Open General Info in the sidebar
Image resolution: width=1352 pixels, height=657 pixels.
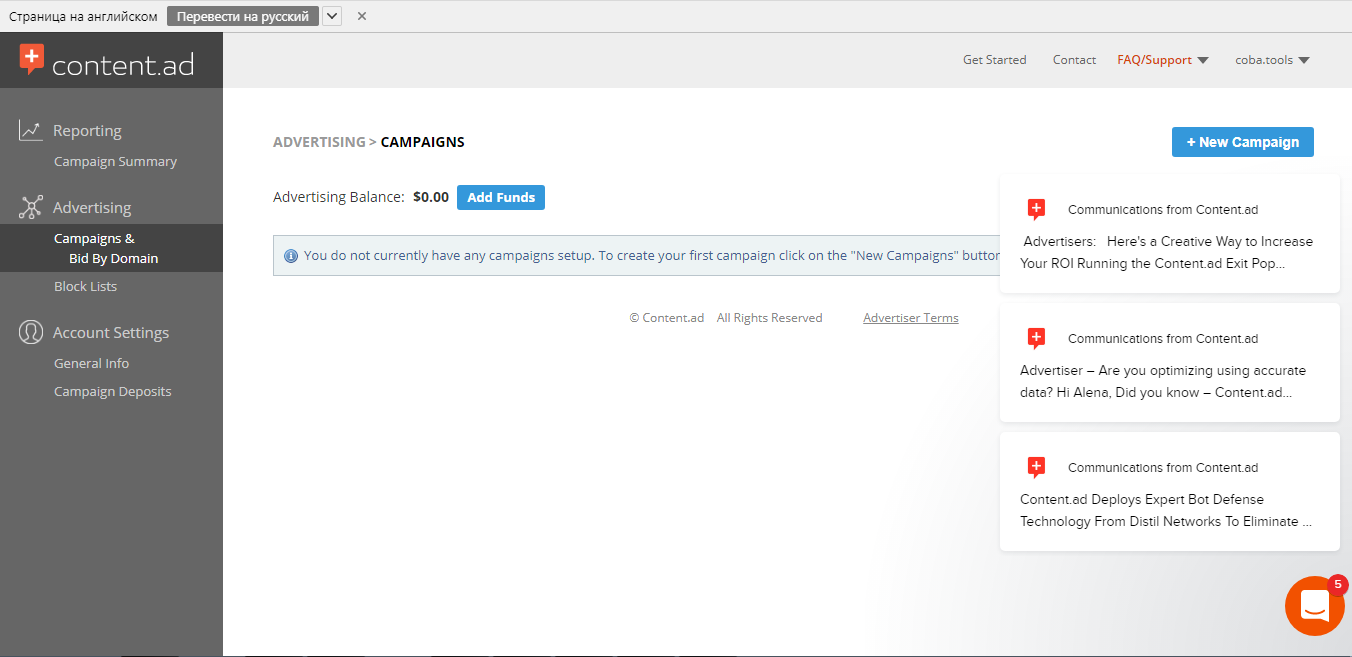tap(91, 363)
